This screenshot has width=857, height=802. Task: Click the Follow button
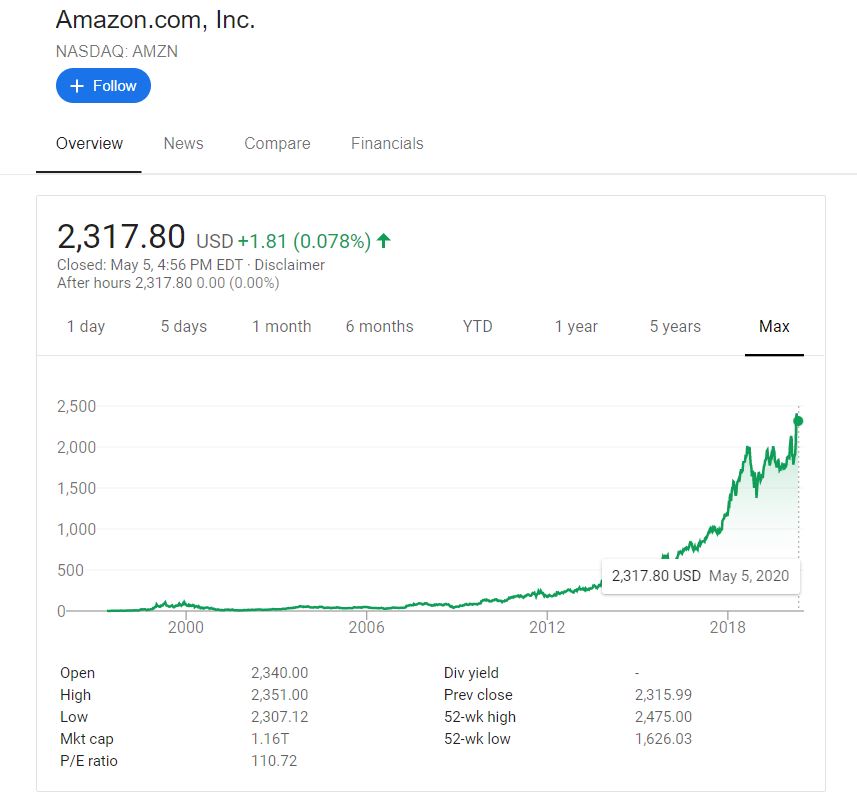click(103, 85)
